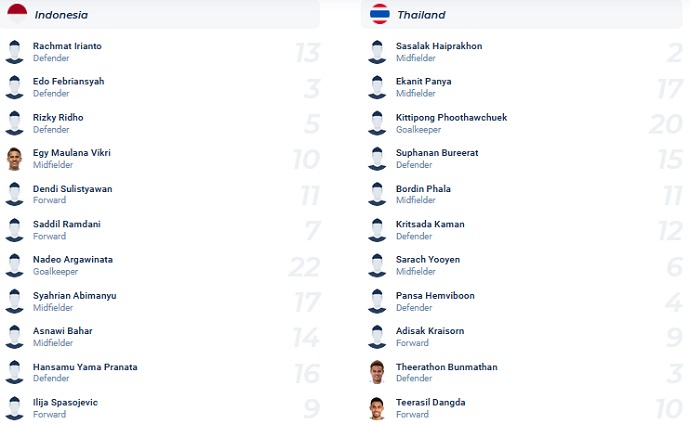
Task: Click the Indonesia team name header
Action: point(61,15)
